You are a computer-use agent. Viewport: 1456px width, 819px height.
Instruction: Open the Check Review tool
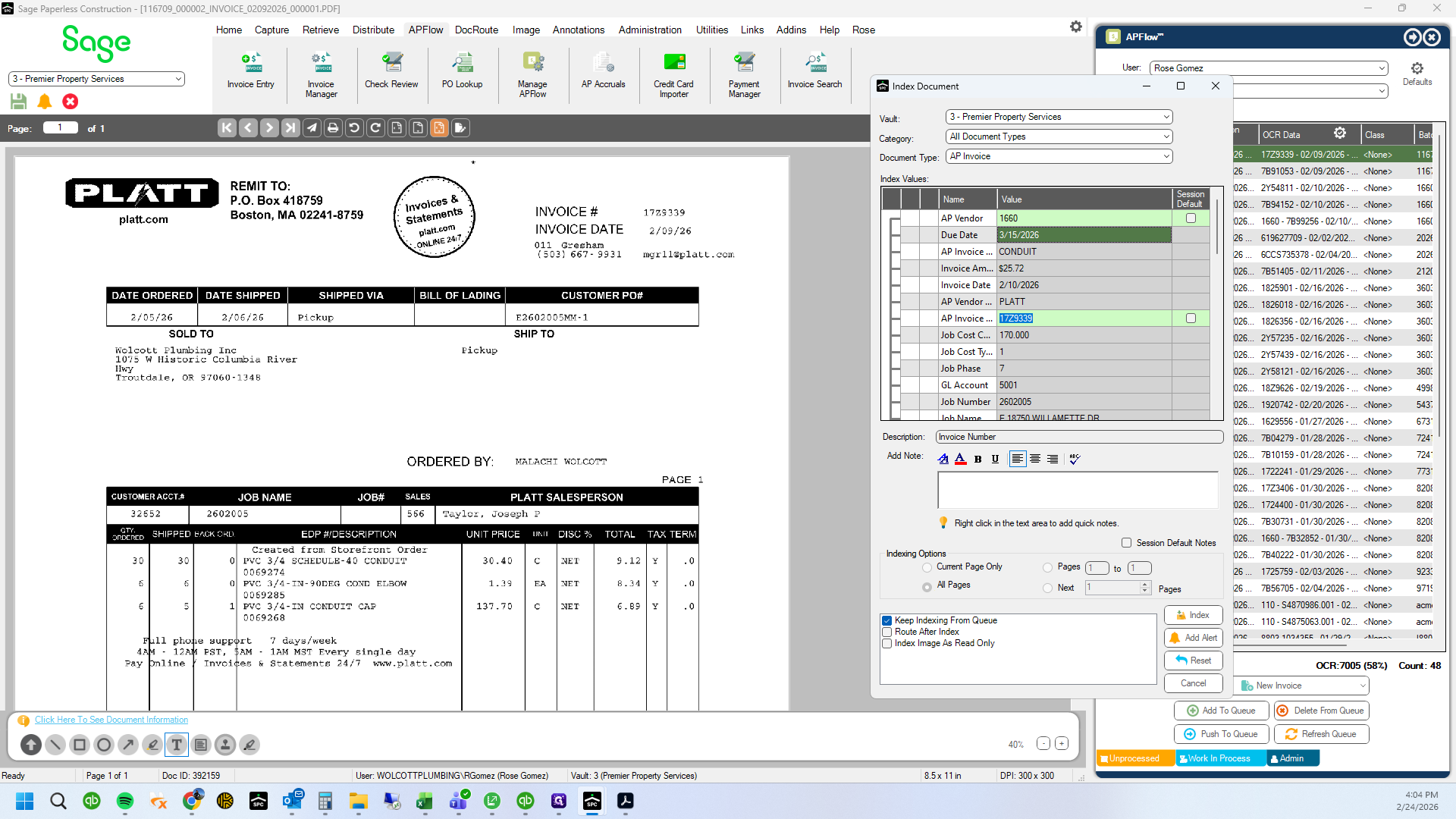pyautogui.click(x=391, y=71)
